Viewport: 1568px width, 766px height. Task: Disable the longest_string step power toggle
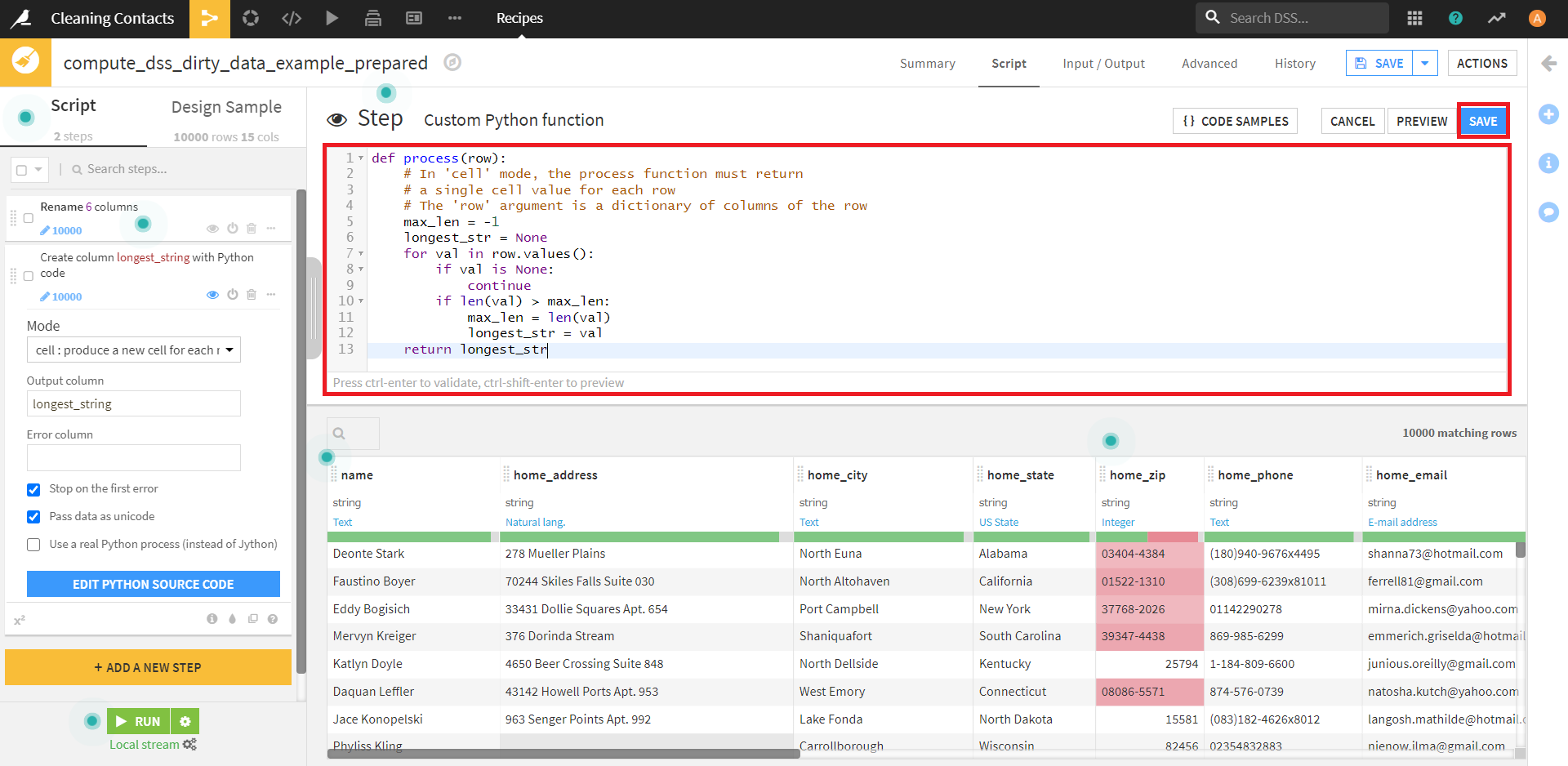coord(233,295)
